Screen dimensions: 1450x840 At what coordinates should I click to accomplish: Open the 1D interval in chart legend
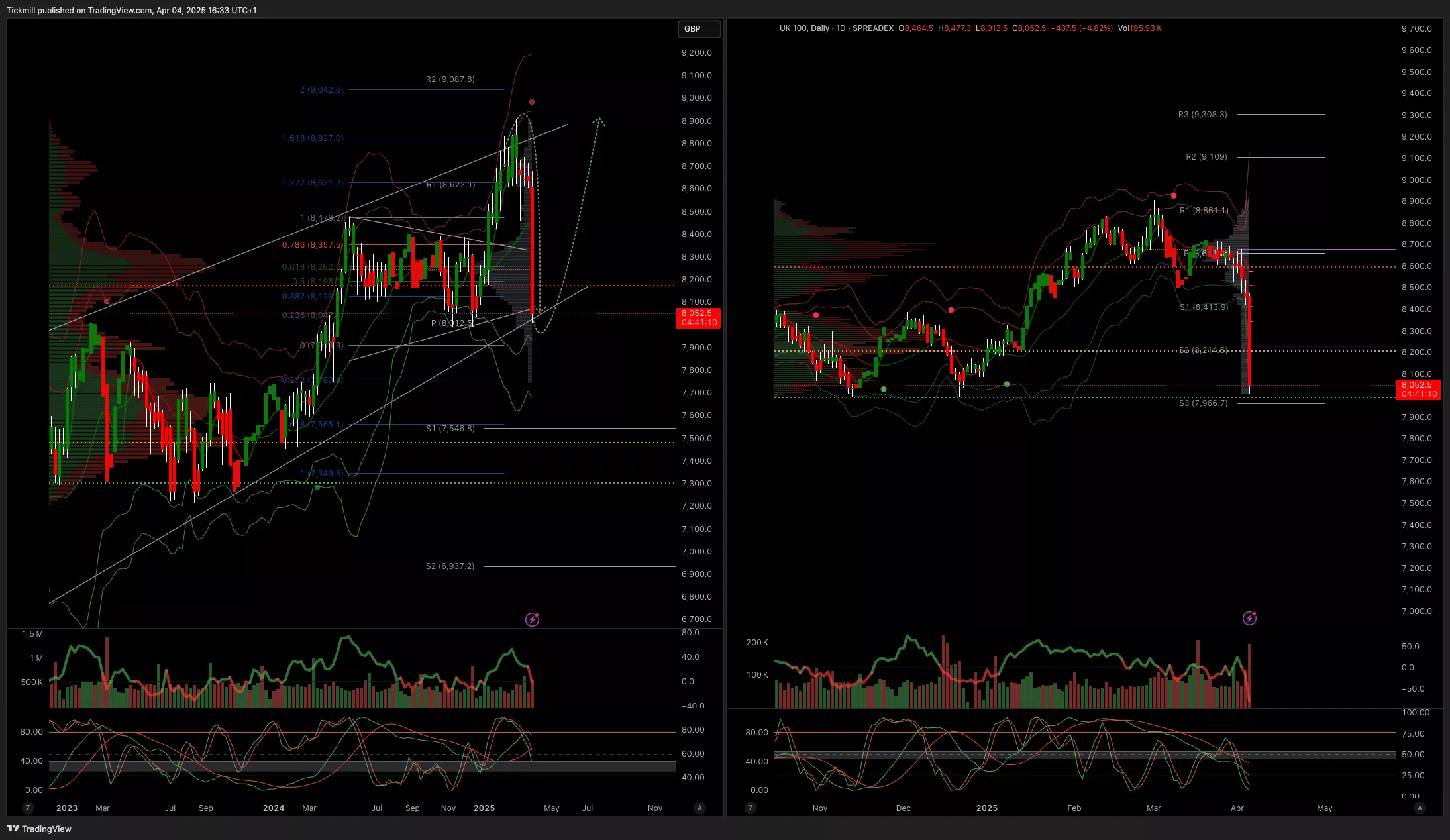pyautogui.click(x=841, y=28)
